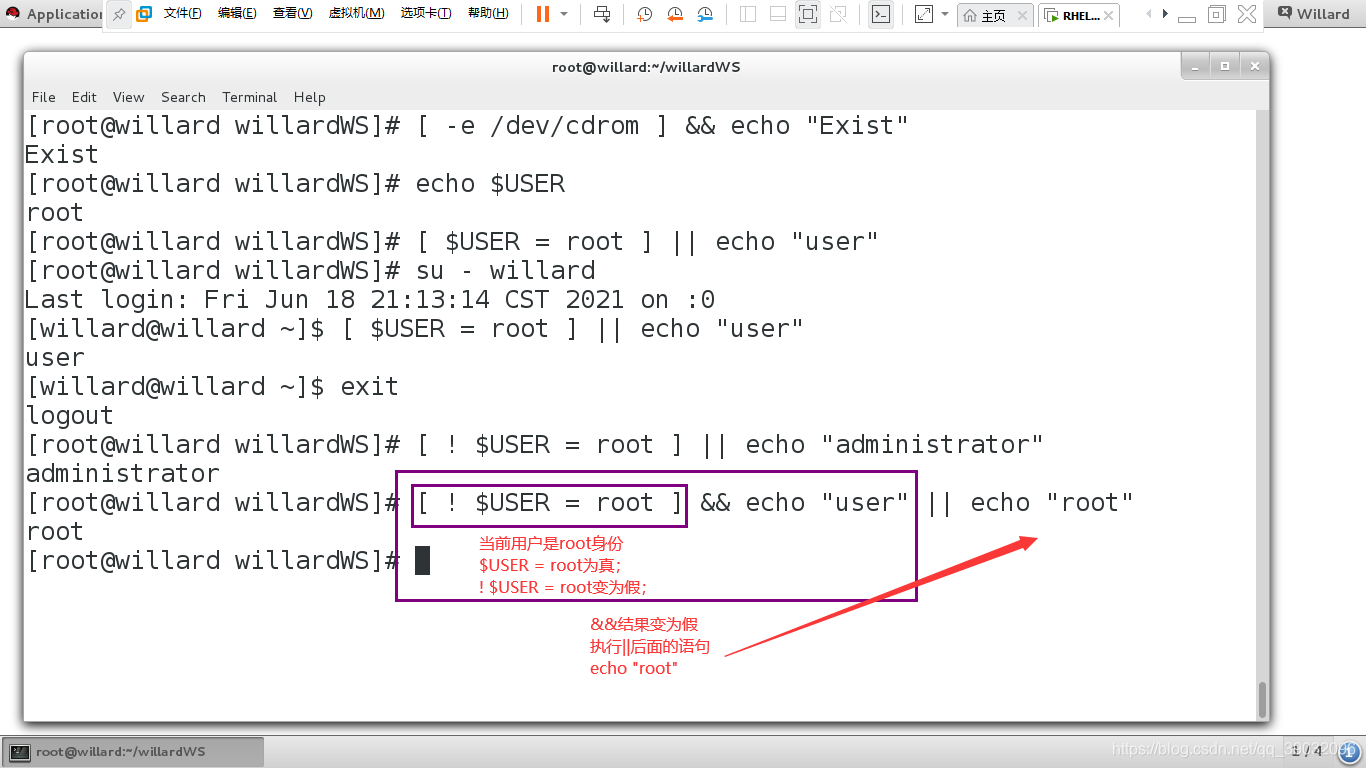Select the root@willard taskbar window button

(130, 751)
